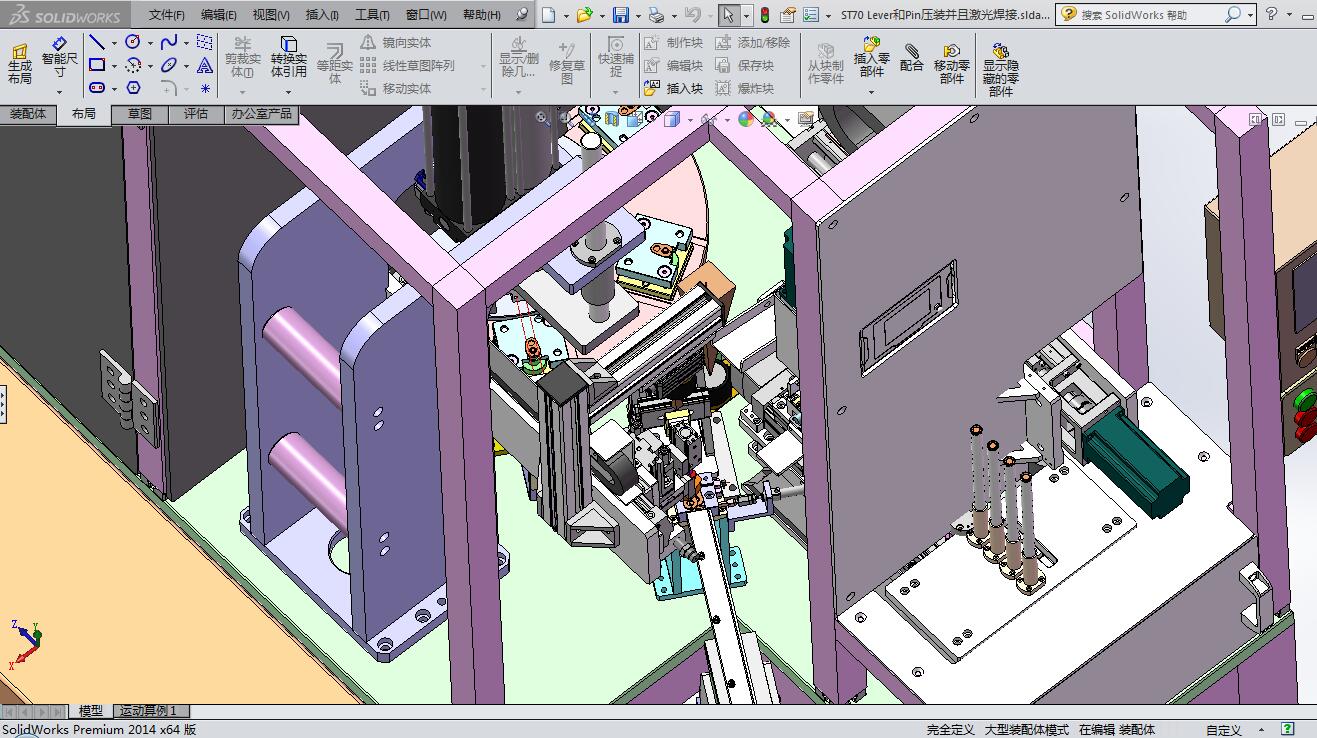Screen dimensions: 1317x738
Task: Open the save button dropdown arrow
Action: (636, 16)
